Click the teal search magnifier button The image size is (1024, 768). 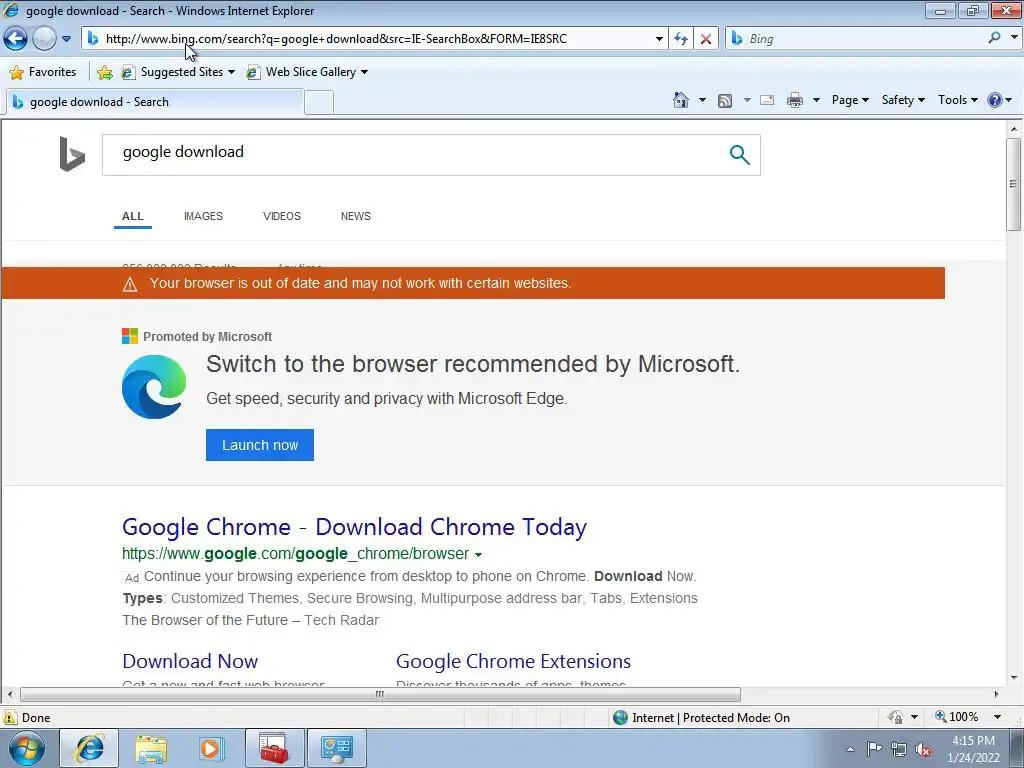tap(739, 155)
